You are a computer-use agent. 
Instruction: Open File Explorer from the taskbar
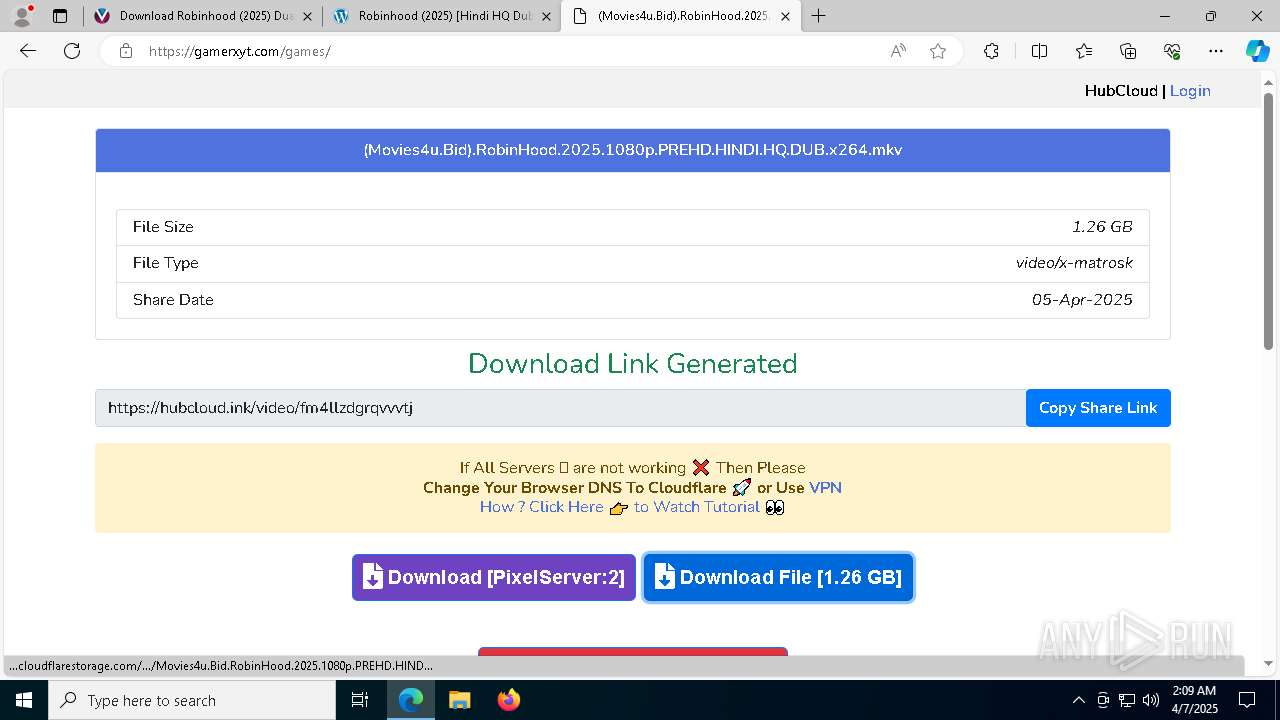(459, 700)
